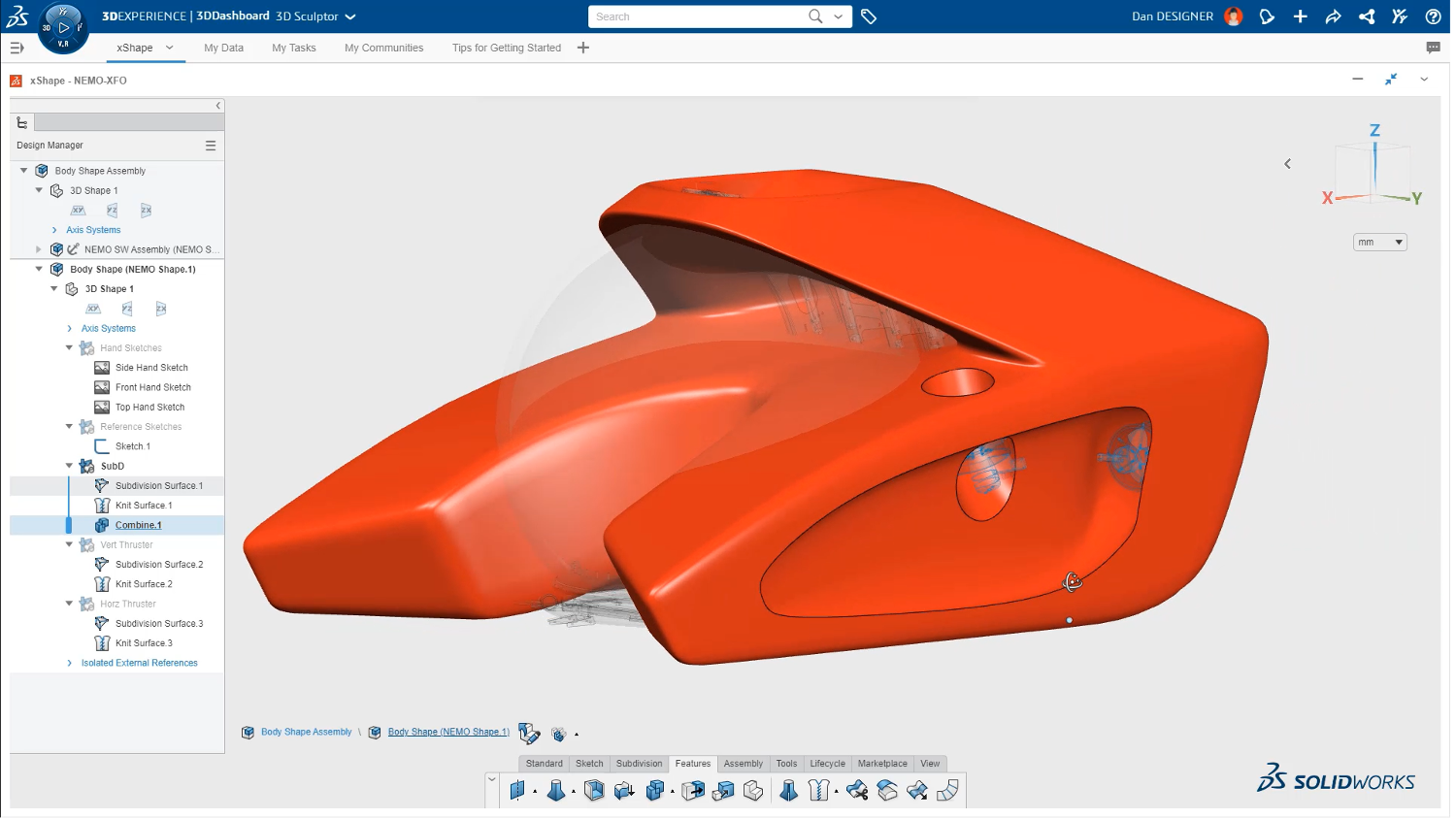Open the notifications bell icon

pyautogui.click(x=1267, y=16)
